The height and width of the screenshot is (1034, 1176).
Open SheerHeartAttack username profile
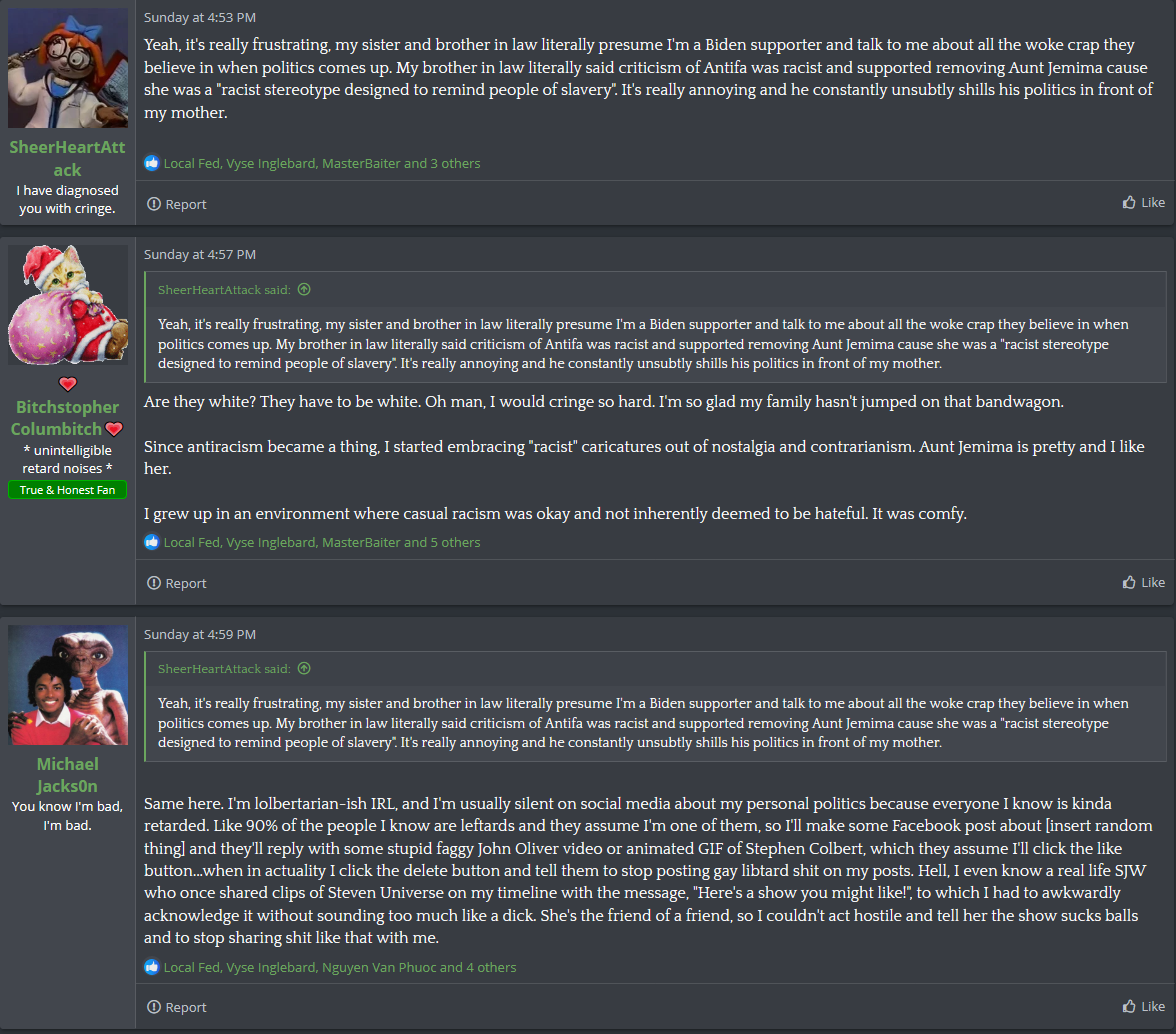68,158
